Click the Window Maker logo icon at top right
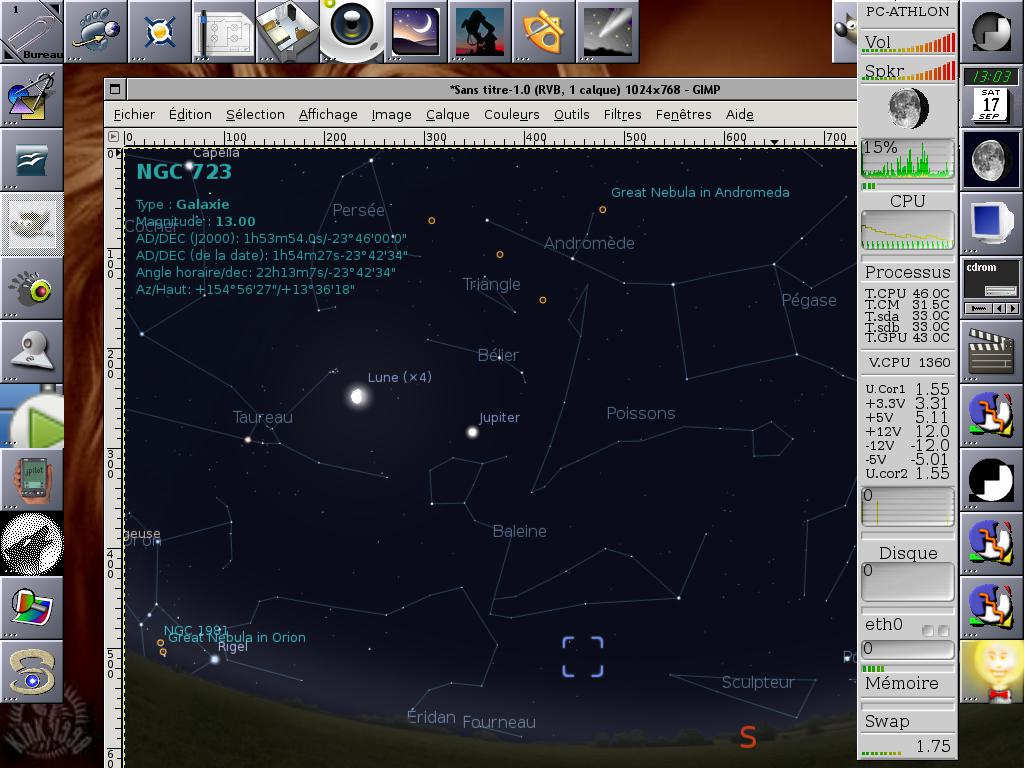The image size is (1024, 768). [x=991, y=31]
